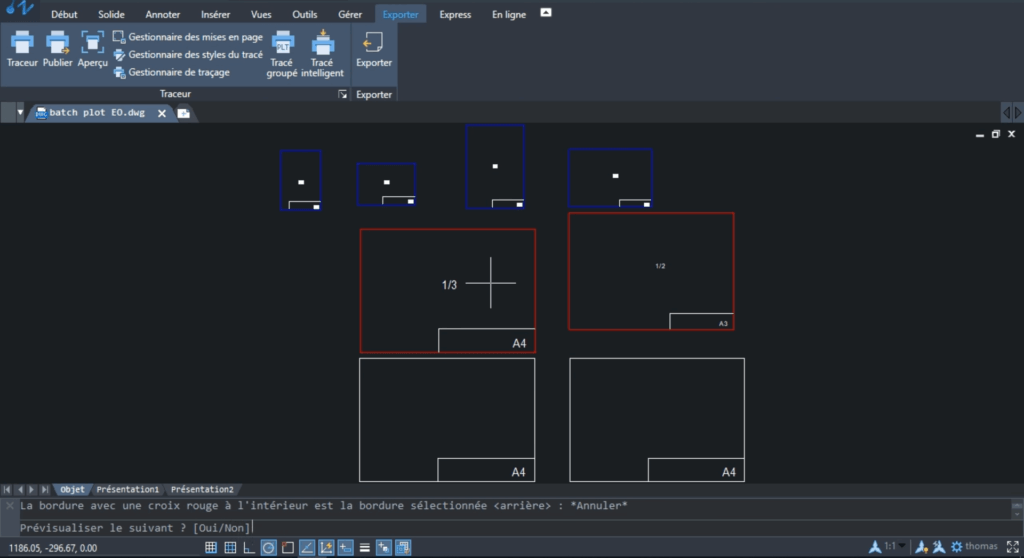Open the Insérer ribbon tab
Image resolution: width=1024 pixels, height=558 pixels.
point(216,14)
